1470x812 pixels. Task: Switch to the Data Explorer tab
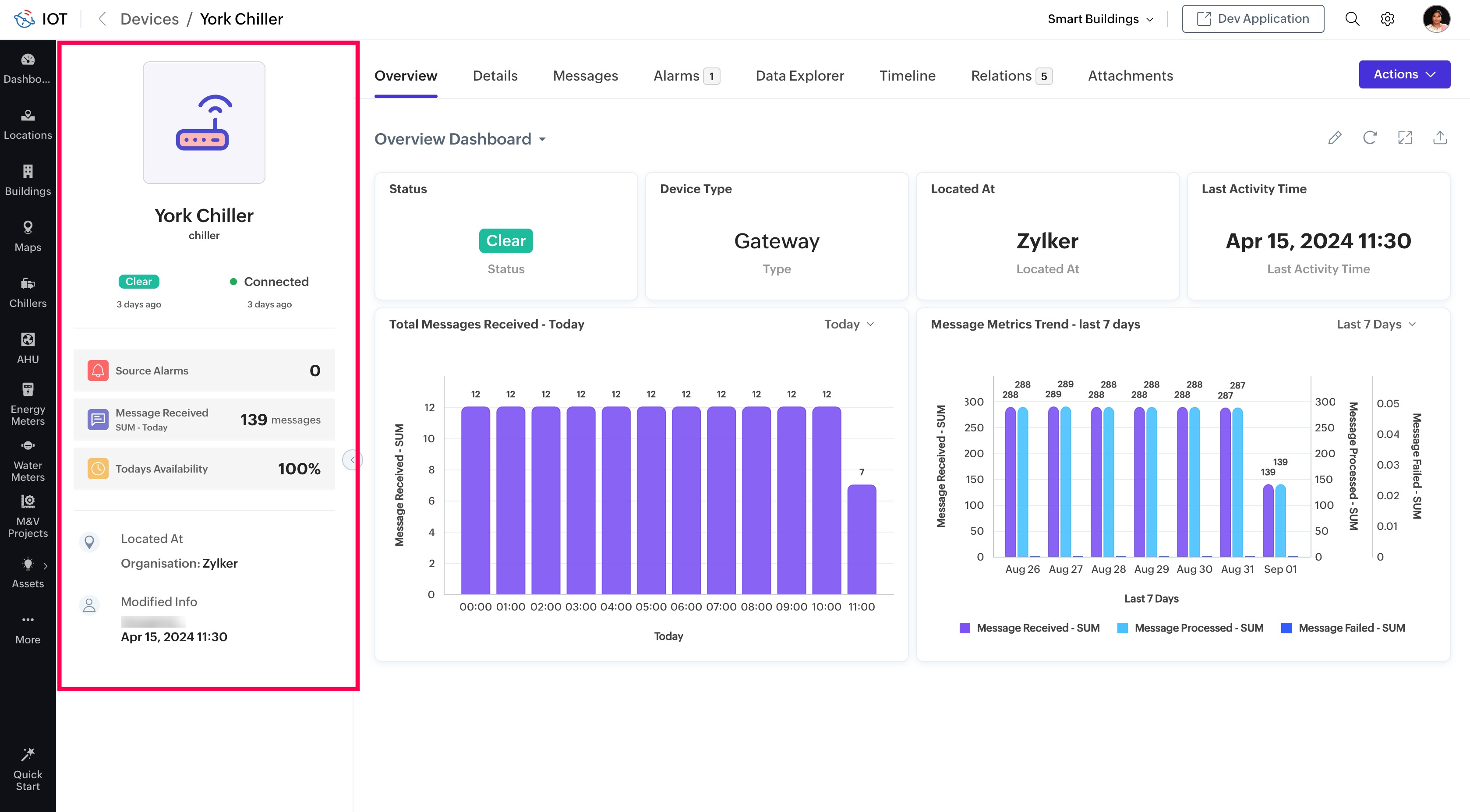[799, 76]
